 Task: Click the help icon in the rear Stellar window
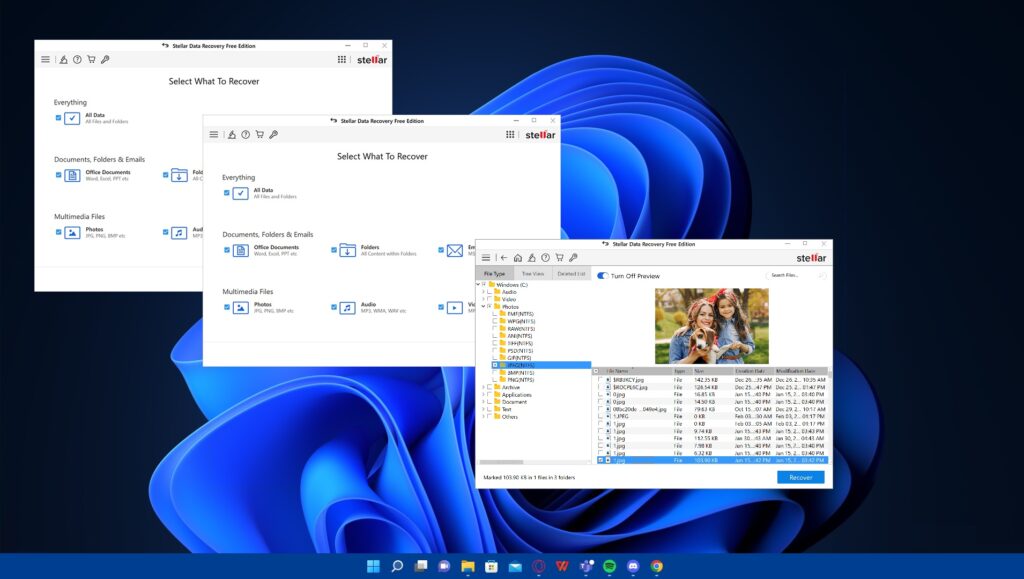tap(77, 59)
